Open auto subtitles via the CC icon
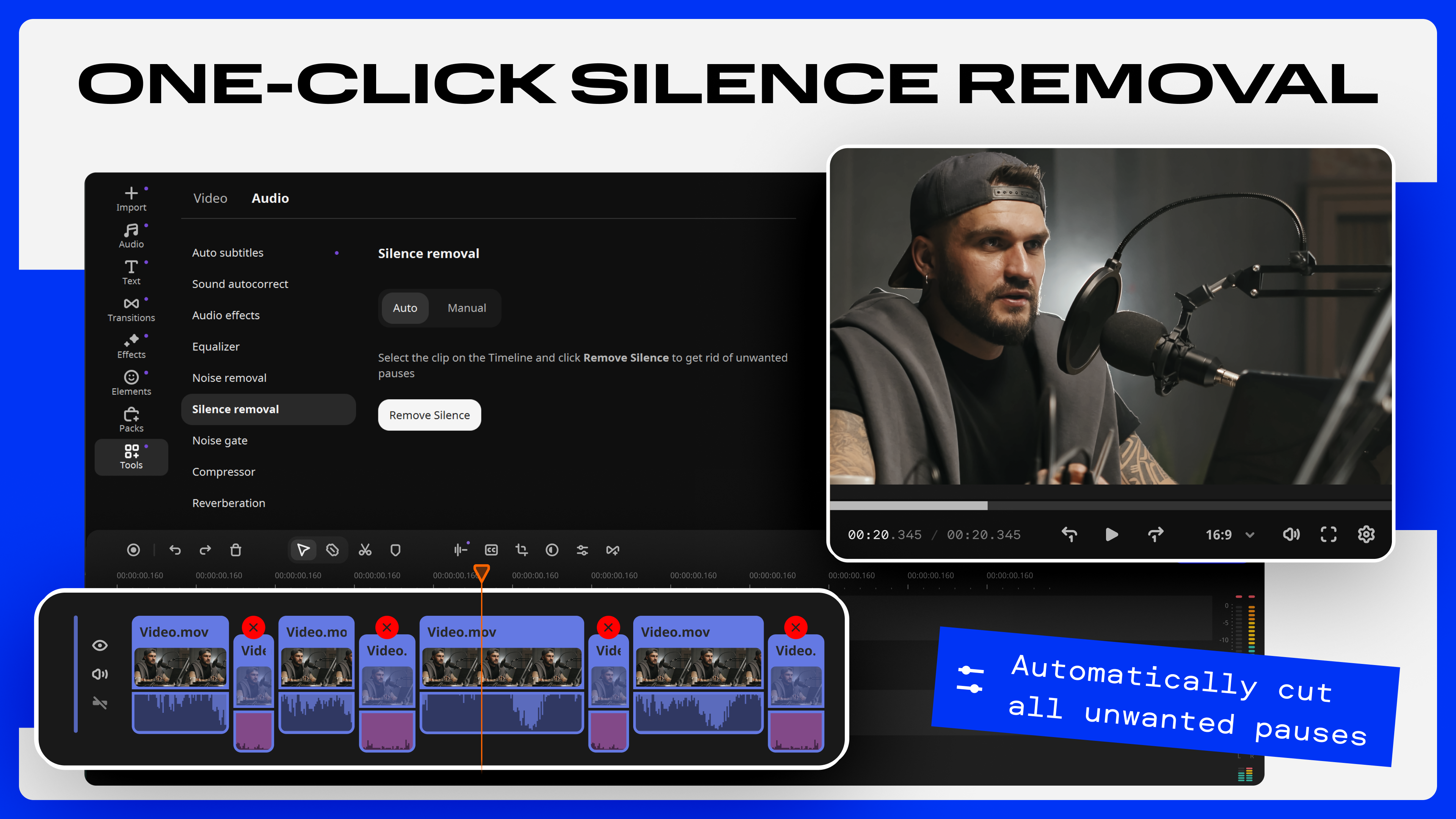Screen dimensions: 1456x819 click(x=491, y=549)
